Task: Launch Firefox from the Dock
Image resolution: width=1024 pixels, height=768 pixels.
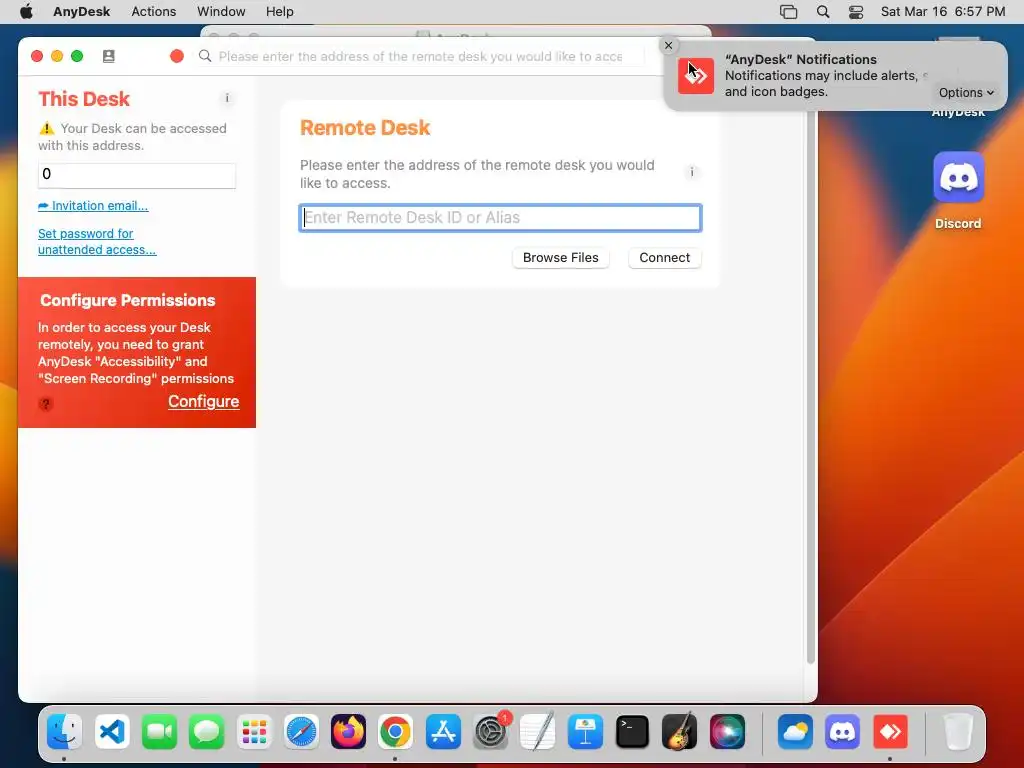Action: click(349, 731)
